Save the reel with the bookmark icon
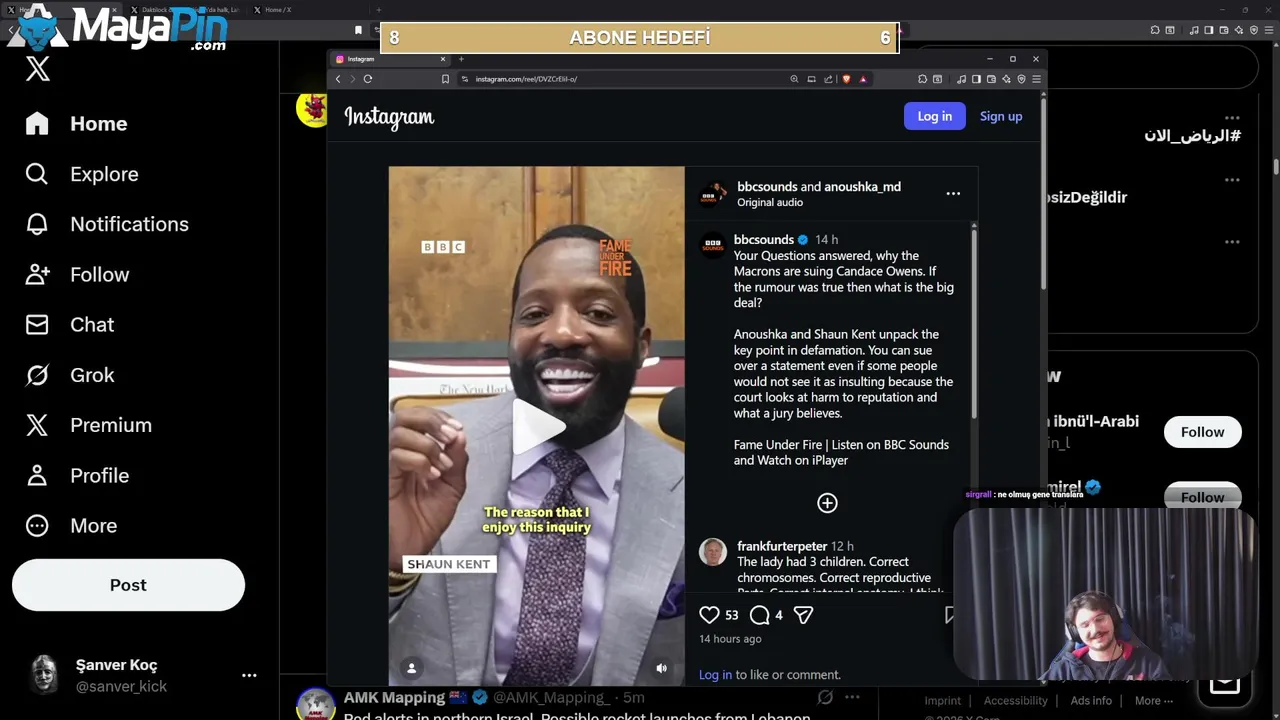 [950, 615]
